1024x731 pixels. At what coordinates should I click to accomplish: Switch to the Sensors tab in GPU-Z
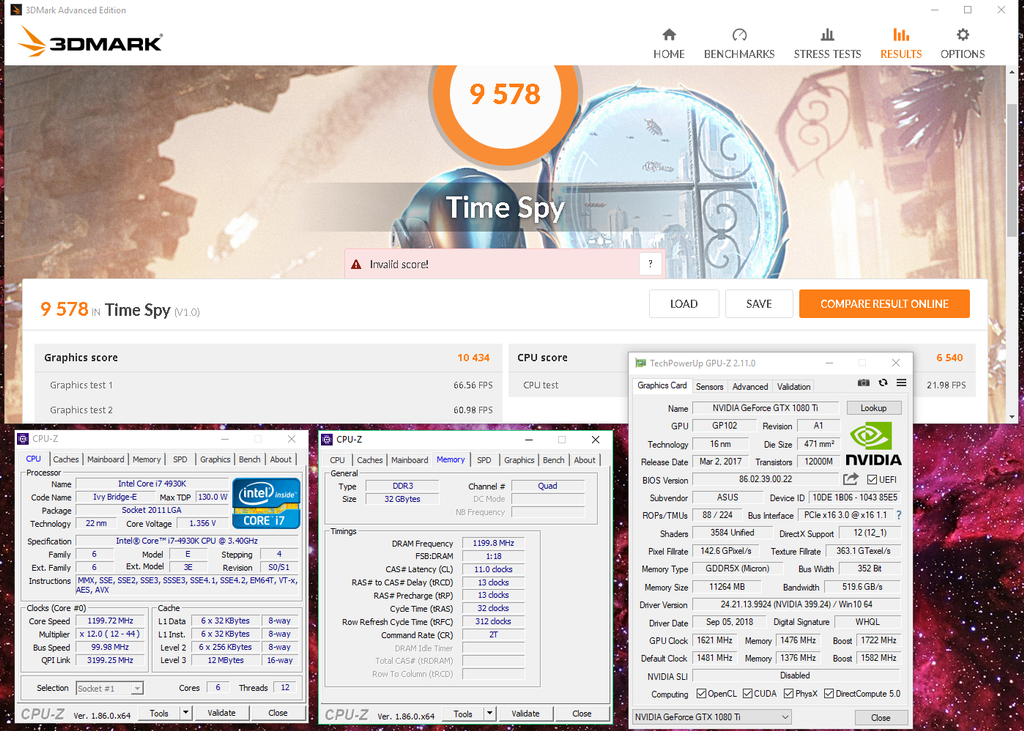(709, 387)
